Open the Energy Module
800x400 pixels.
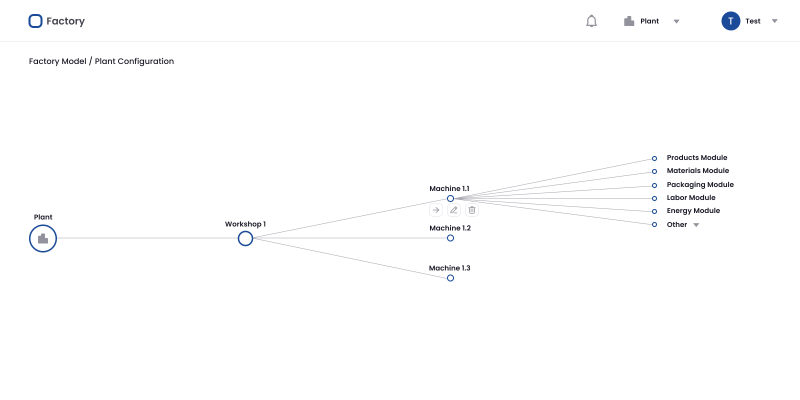tap(693, 211)
